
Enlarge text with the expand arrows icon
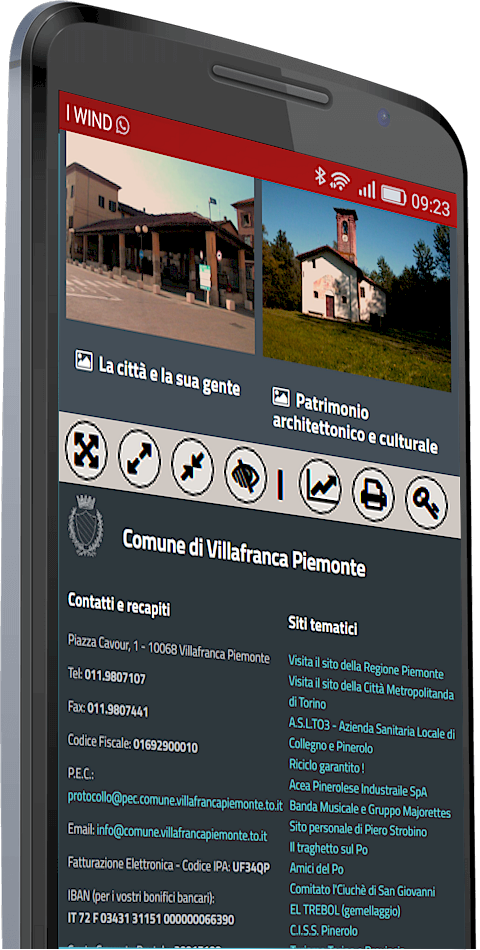tap(139, 460)
